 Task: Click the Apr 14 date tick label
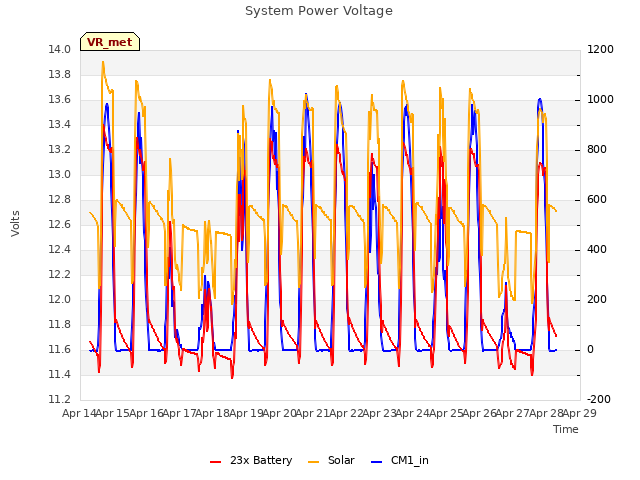[80, 413]
